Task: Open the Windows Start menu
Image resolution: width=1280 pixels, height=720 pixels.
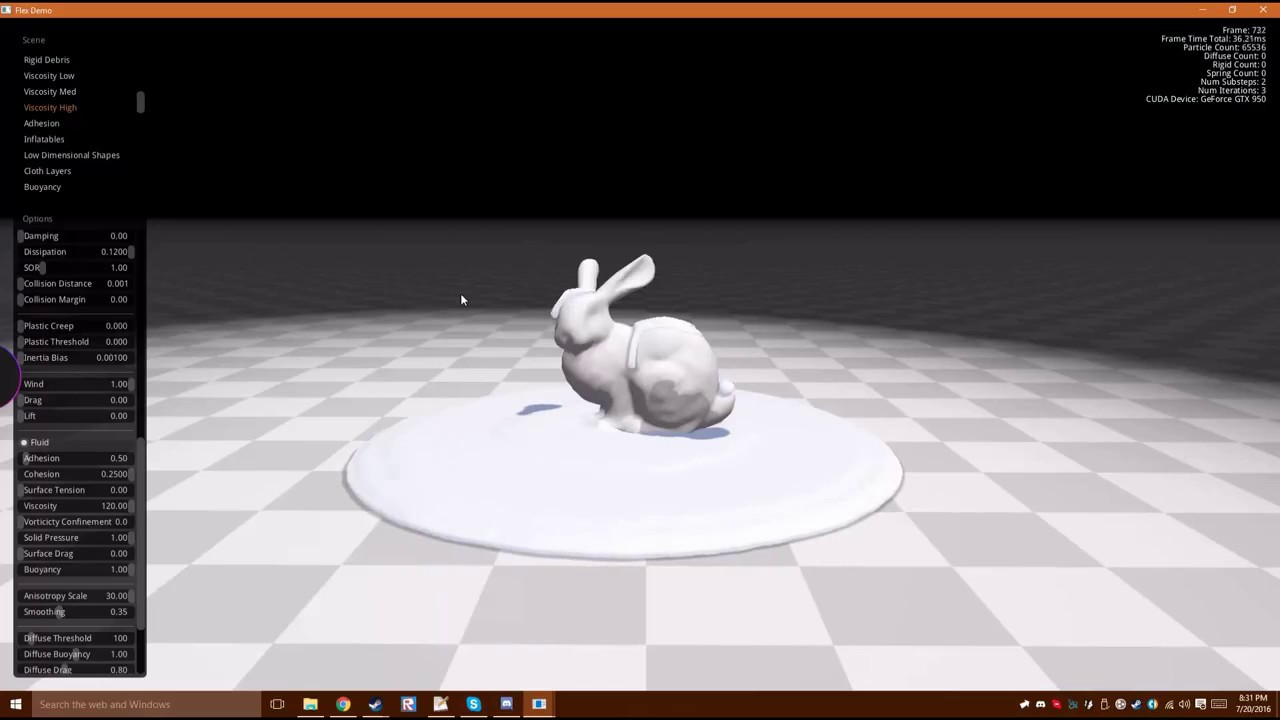Action: tap(15, 704)
